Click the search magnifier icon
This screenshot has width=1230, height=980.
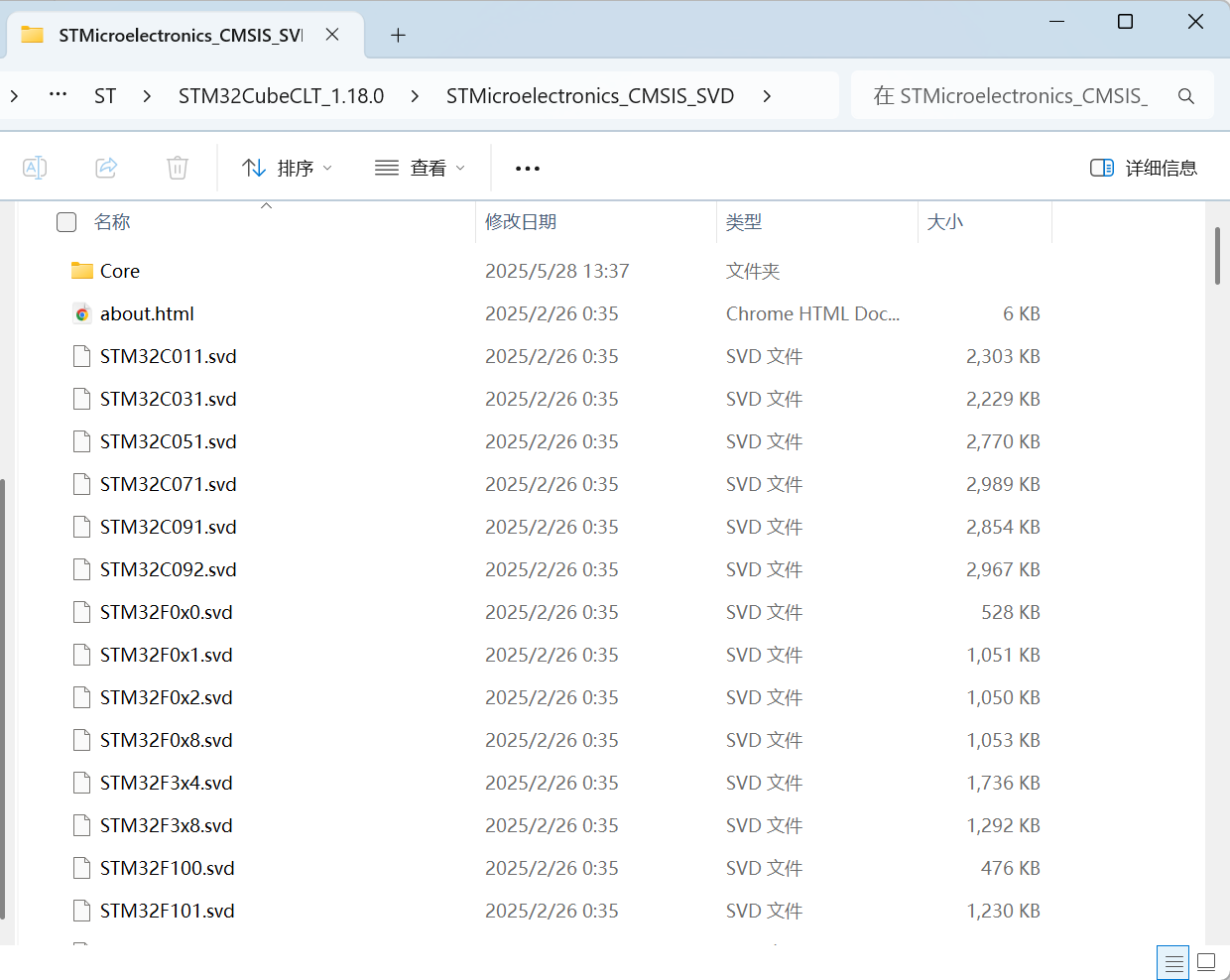click(x=1186, y=96)
